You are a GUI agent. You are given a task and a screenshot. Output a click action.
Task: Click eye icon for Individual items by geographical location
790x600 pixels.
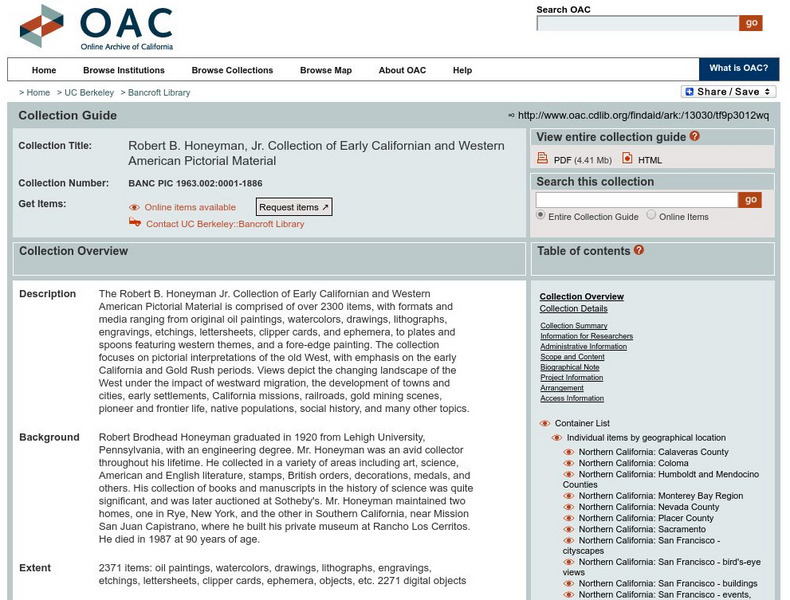pos(557,438)
